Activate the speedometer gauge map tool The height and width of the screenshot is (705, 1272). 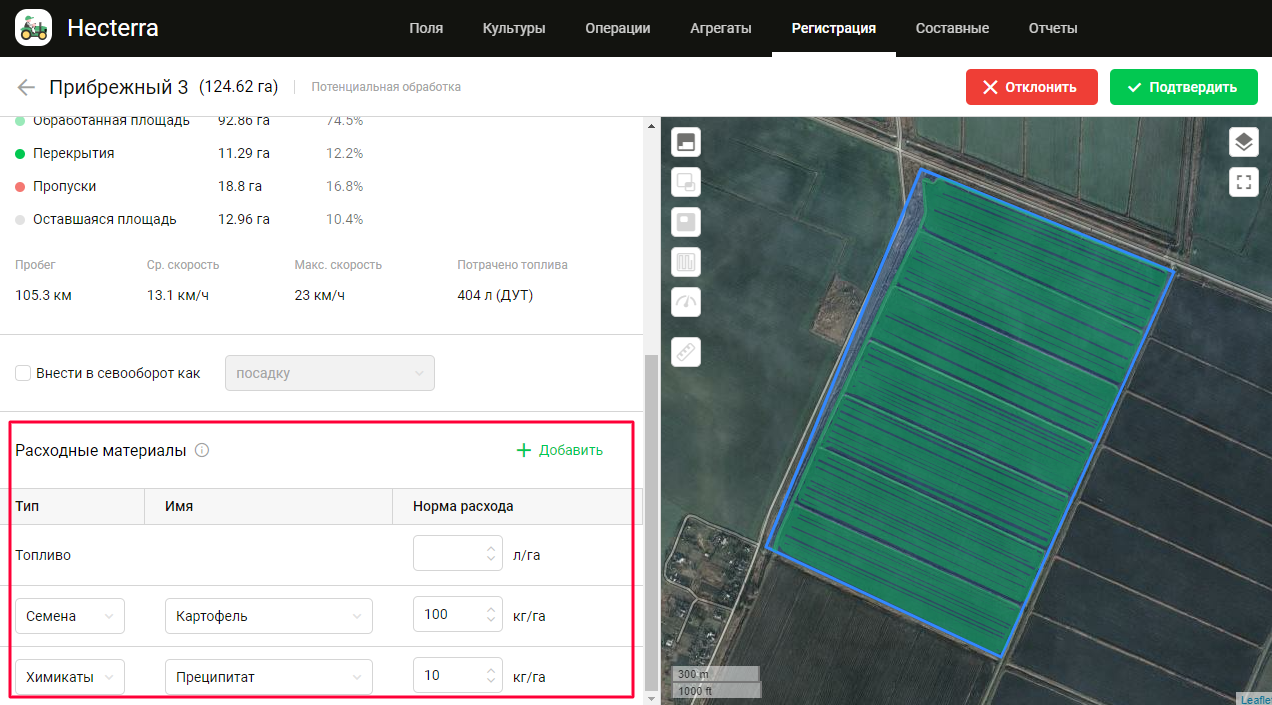click(686, 302)
